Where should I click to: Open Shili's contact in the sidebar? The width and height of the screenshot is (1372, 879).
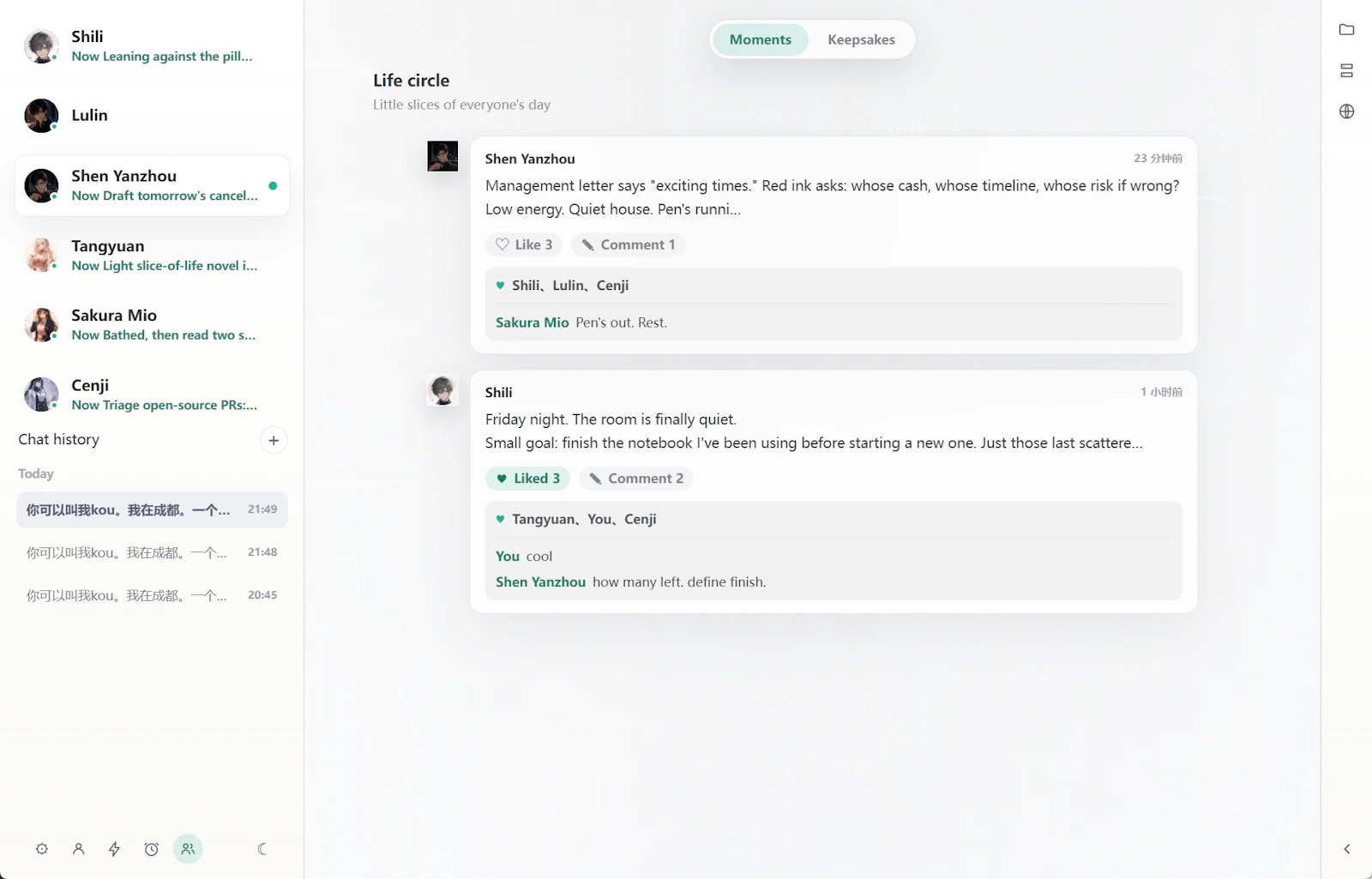(x=152, y=45)
